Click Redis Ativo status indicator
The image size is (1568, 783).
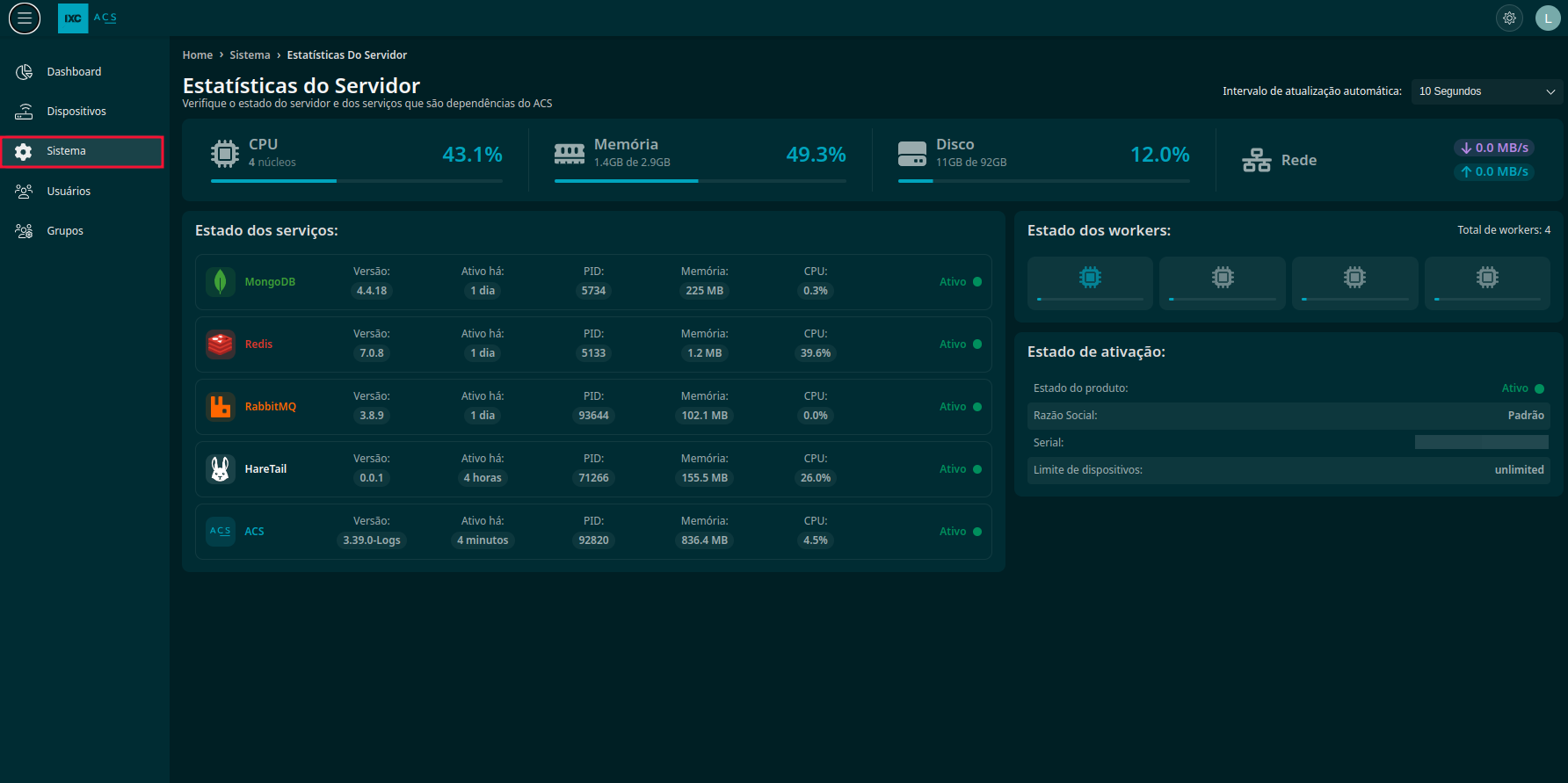(961, 344)
